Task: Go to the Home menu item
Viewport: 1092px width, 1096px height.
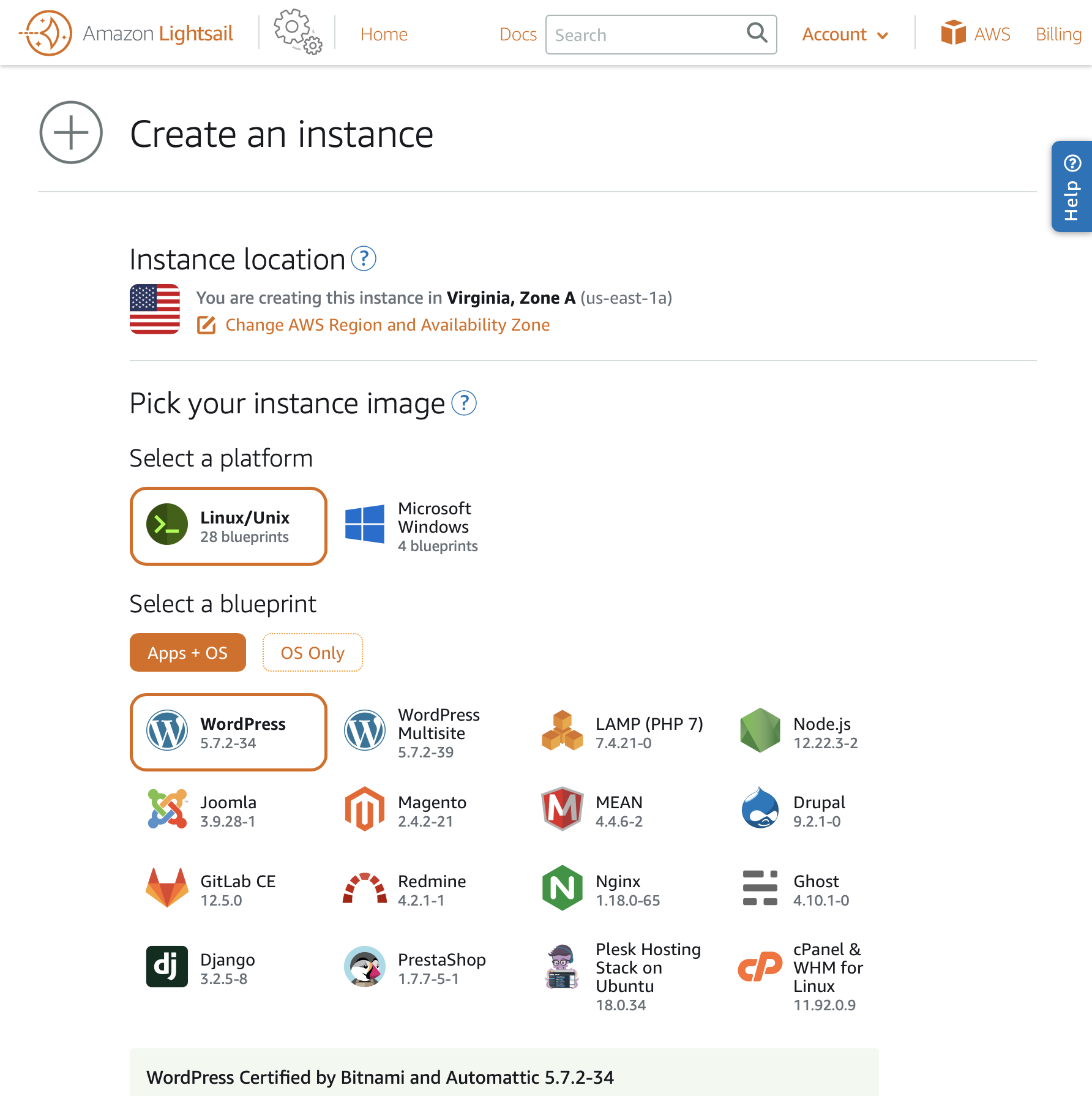Action: click(x=384, y=34)
